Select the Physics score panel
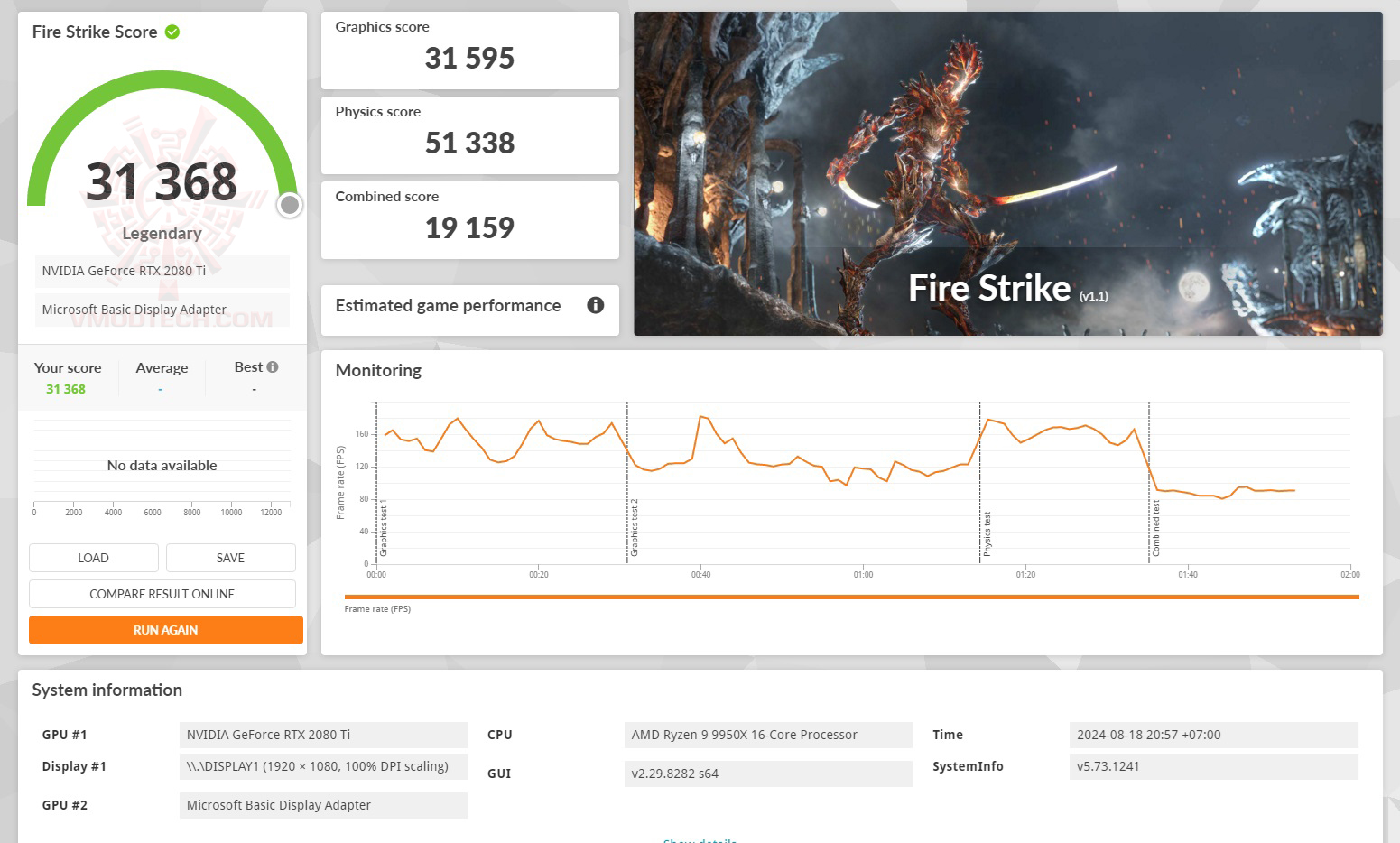 469,134
